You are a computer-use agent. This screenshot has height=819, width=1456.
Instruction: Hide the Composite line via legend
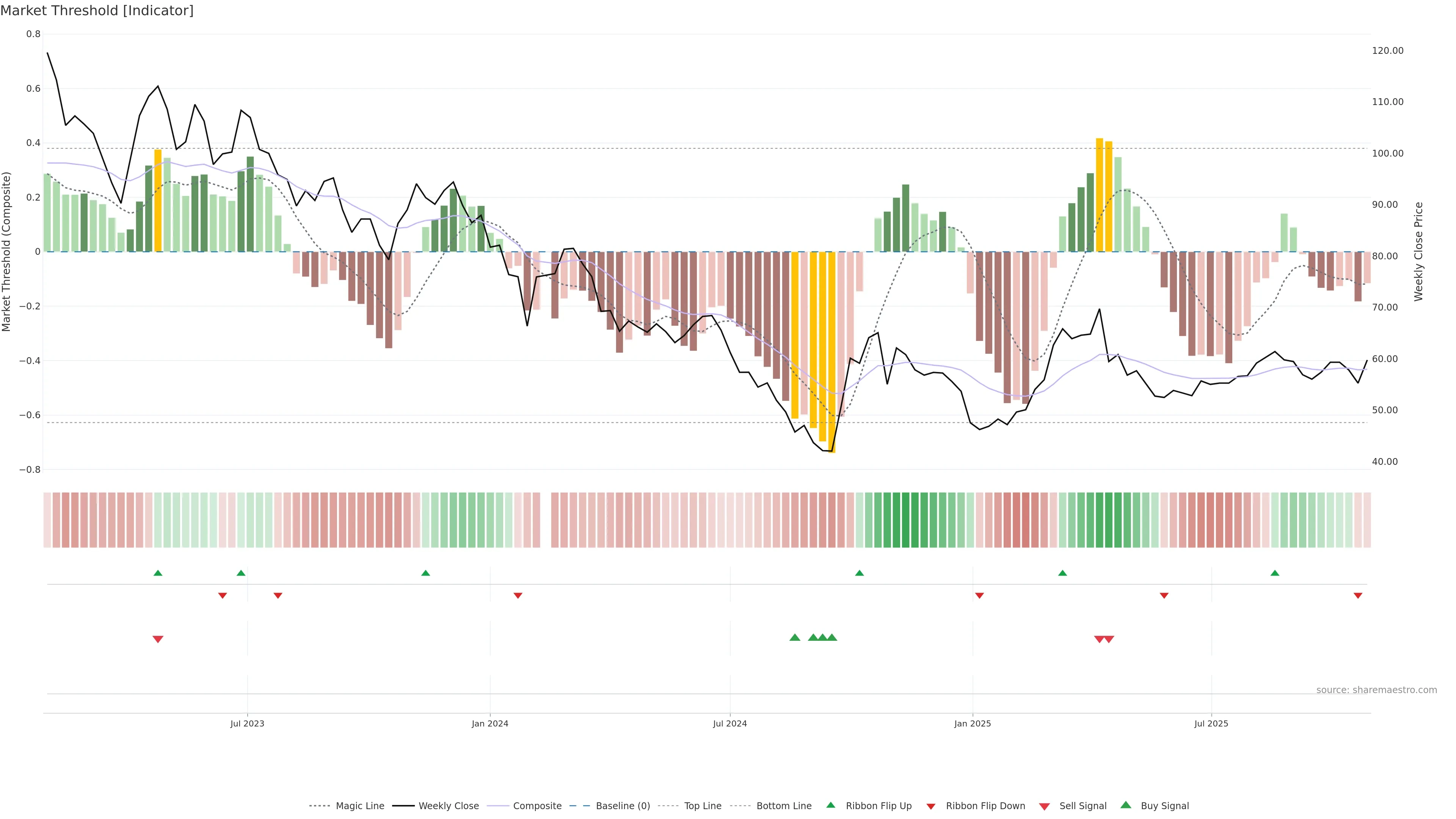tap(537, 806)
